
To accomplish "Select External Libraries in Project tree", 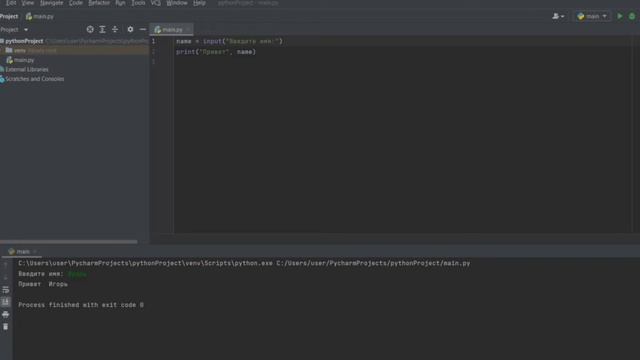I will coord(27,69).
